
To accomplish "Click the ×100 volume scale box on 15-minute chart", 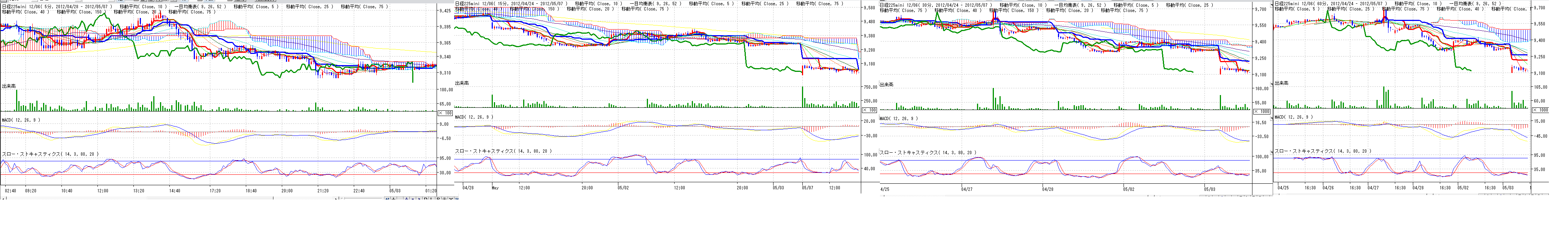I will point(869,110).
